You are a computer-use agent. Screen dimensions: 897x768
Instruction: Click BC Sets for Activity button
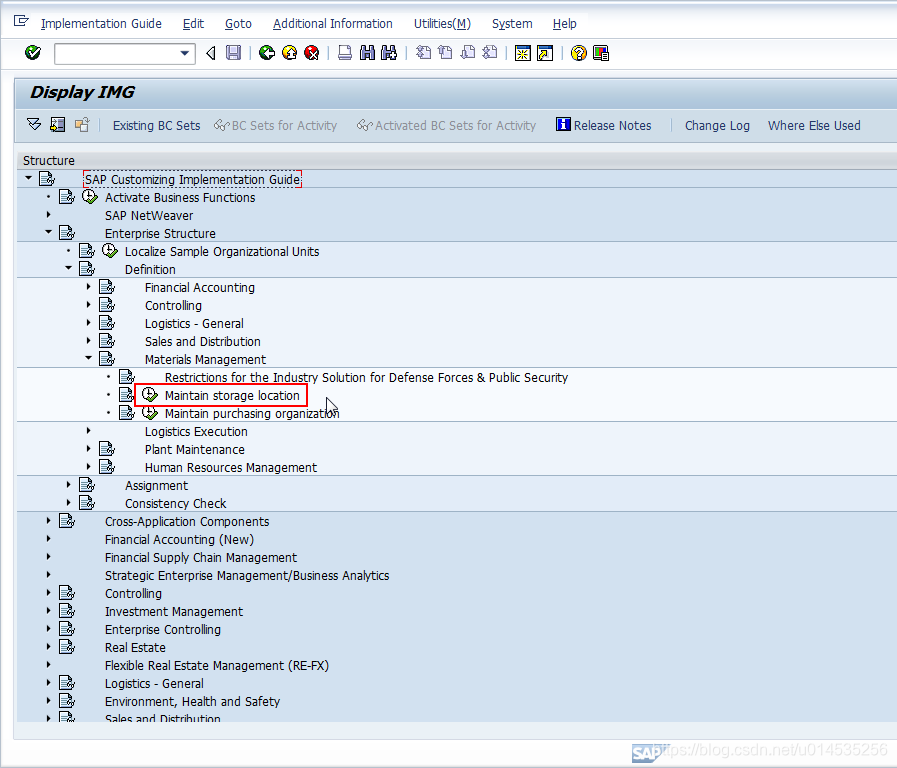(x=275, y=125)
